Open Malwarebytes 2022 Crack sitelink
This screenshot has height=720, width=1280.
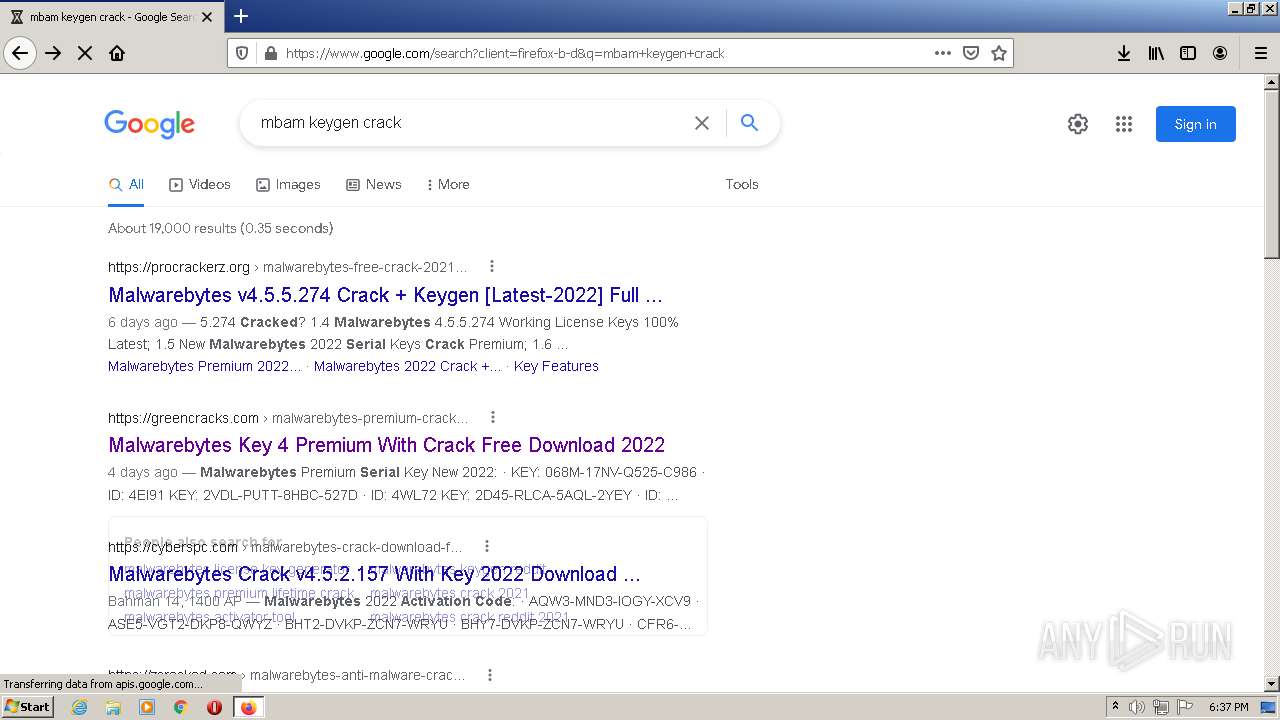408,366
